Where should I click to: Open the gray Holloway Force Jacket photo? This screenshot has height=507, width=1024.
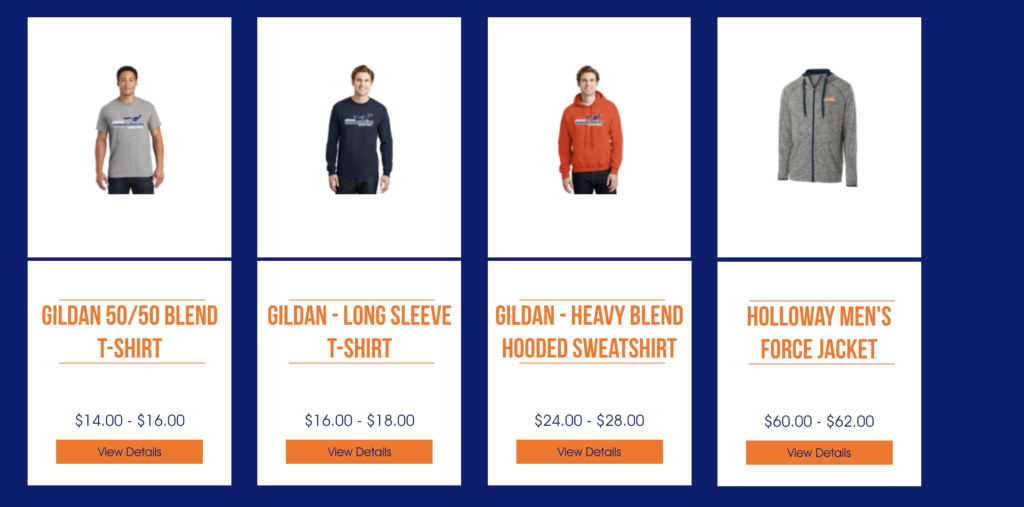coord(818,127)
